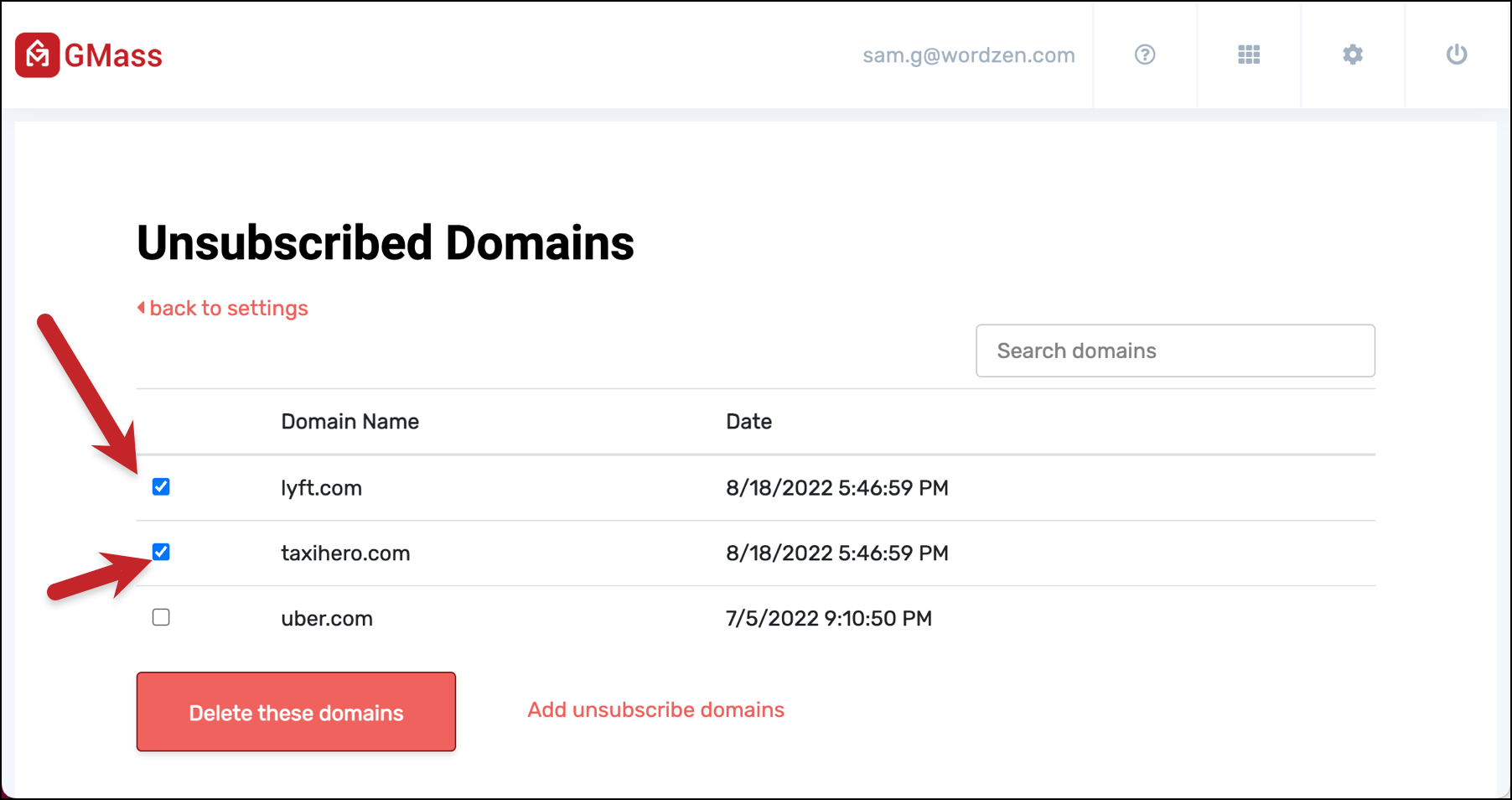Open the apps grid icon

(1249, 55)
